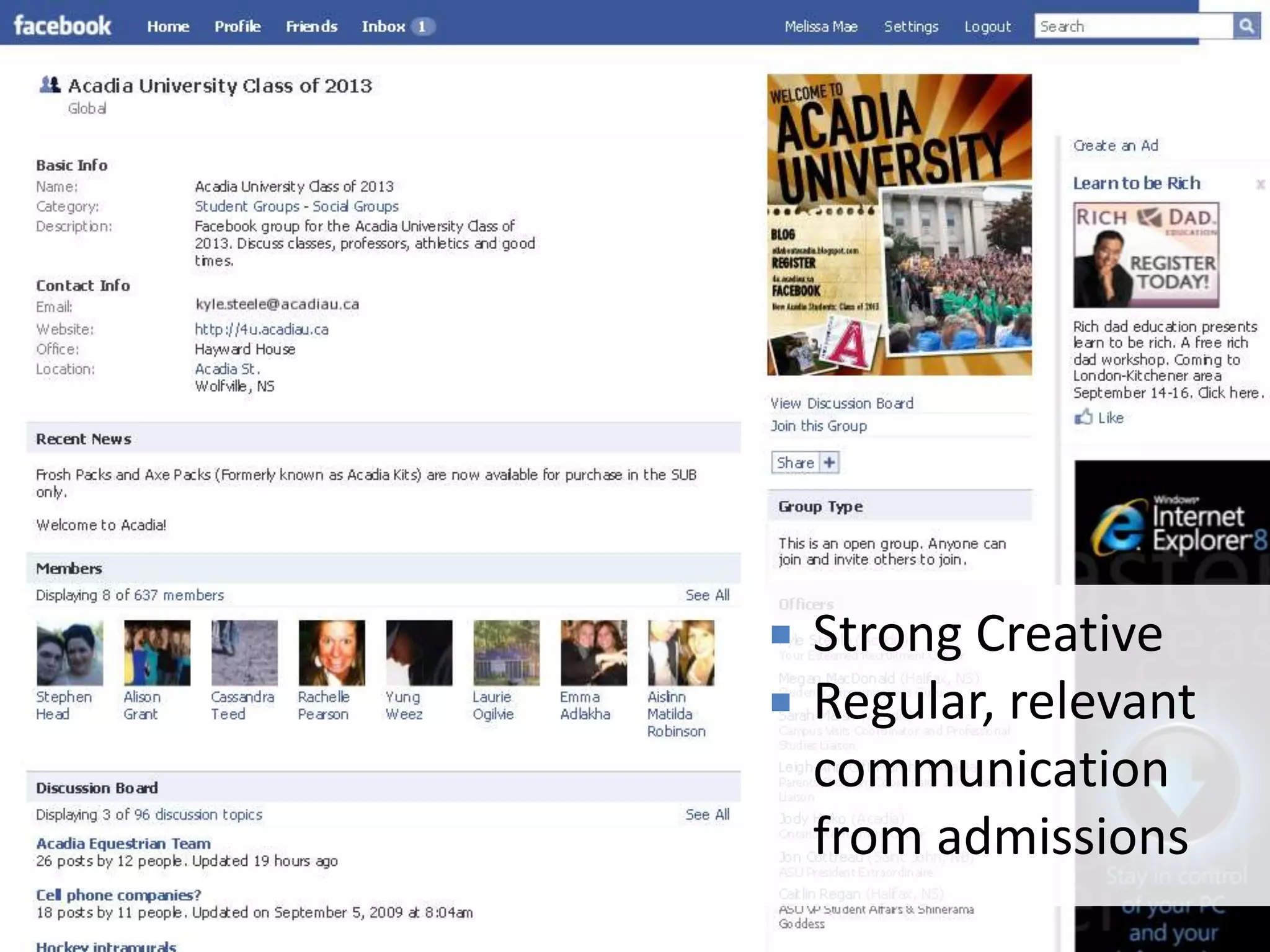
Task: Open Alison Grant's profile photo
Action: click(157, 653)
